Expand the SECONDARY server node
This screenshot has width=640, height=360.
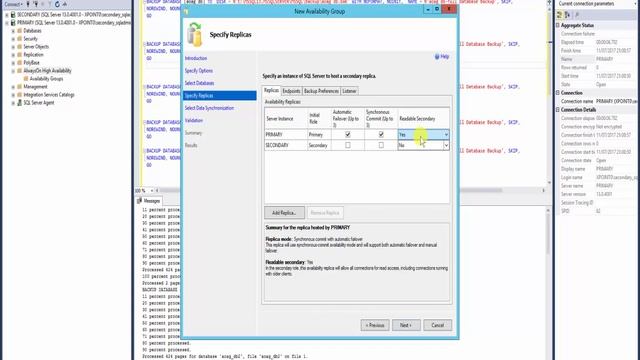(7, 15)
